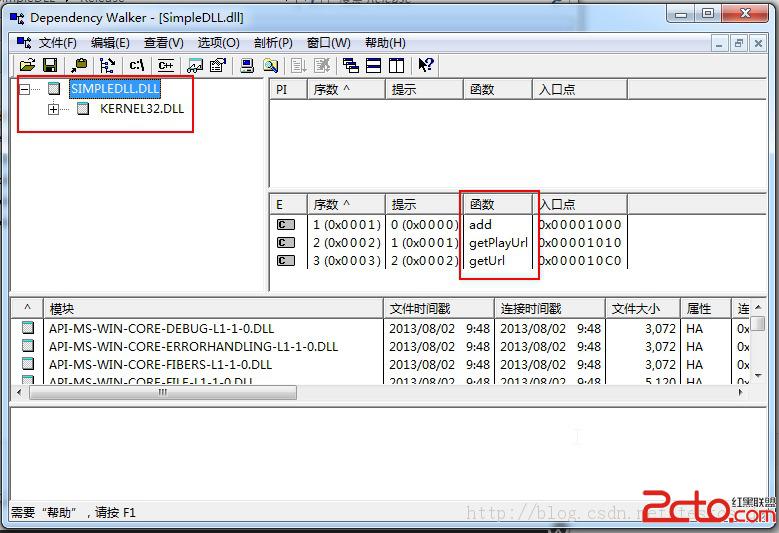Open the 选项(O) menu
Screen dimensions: 779x533
pos(219,43)
